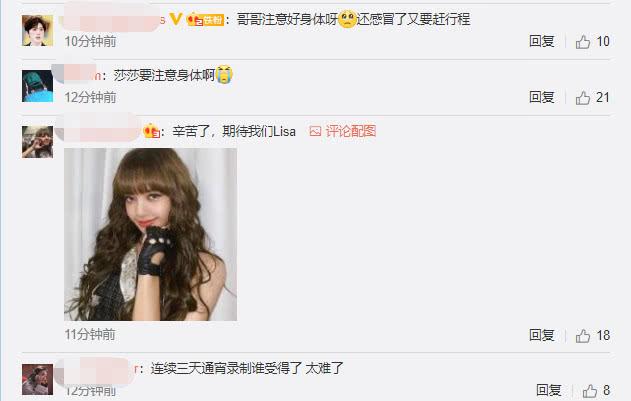Viewport: 631px width, 401px height.
Task: Click the 11分钟前 timestamp
Action: [x=90, y=335]
